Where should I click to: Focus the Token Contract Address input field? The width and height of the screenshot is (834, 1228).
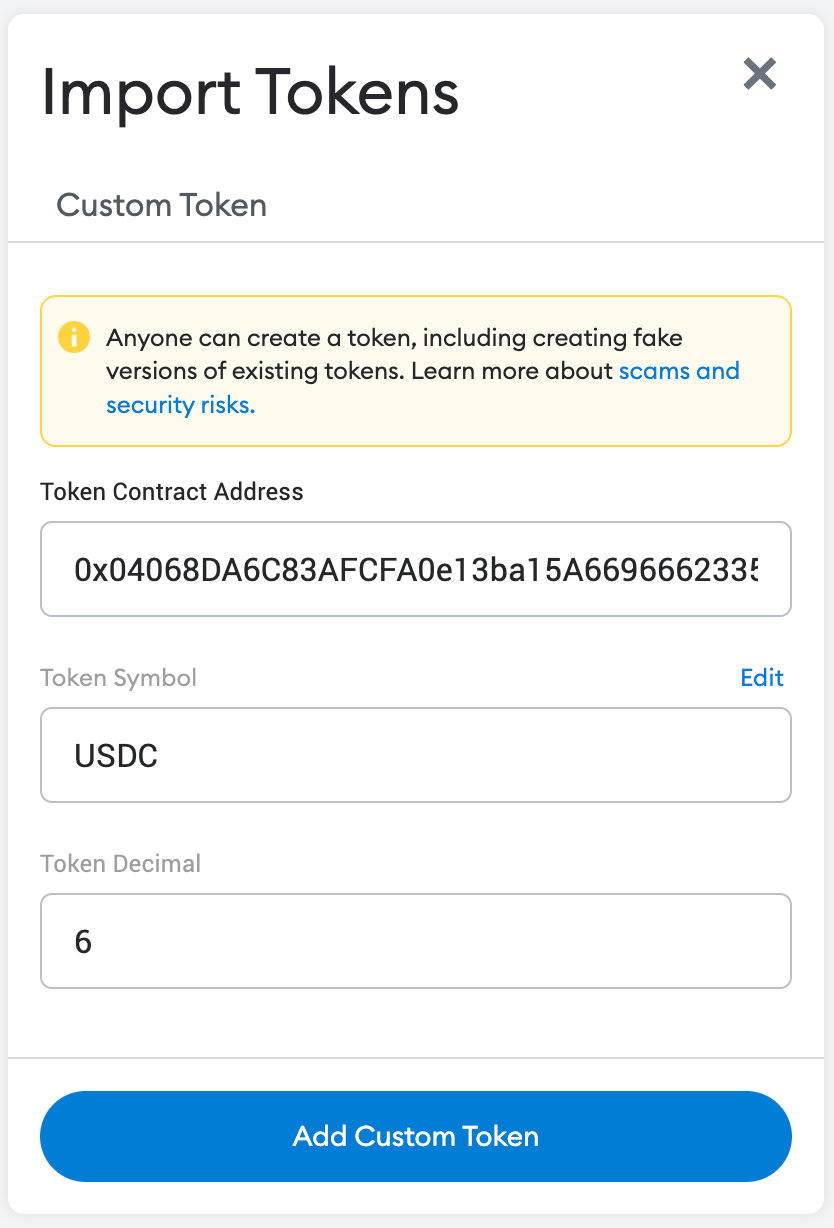pos(415,569)
